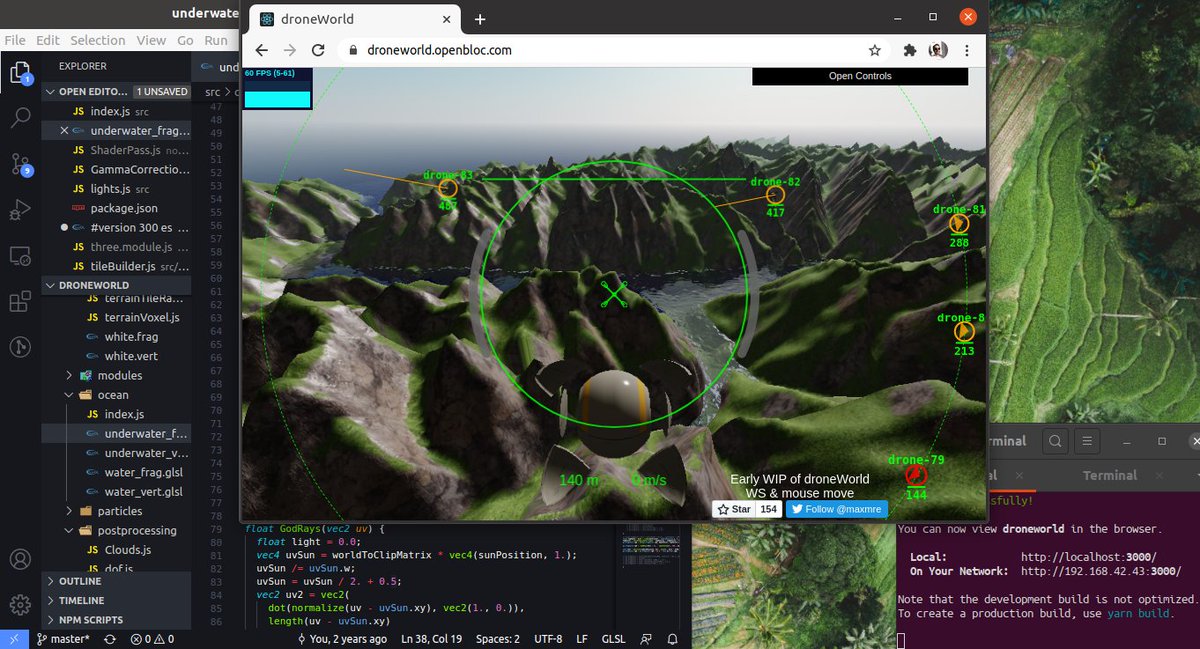Open the hamburger menu in Terminal window
The height and width of the screenshot is (649, 1200).
point(1087,441)
